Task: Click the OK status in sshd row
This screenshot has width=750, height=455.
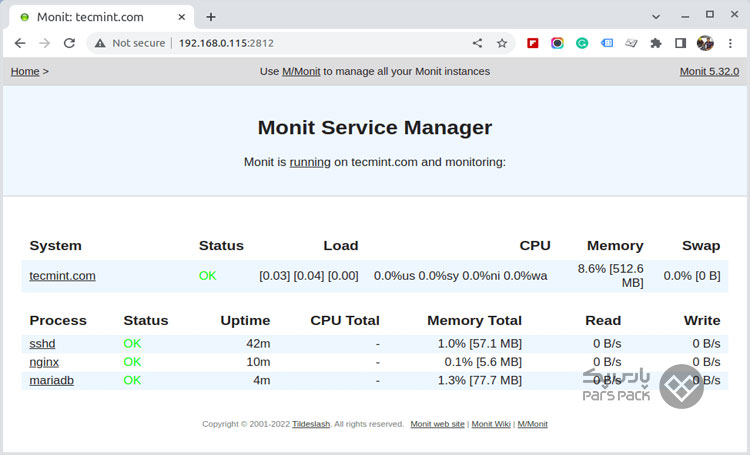Action: (132, 344)
